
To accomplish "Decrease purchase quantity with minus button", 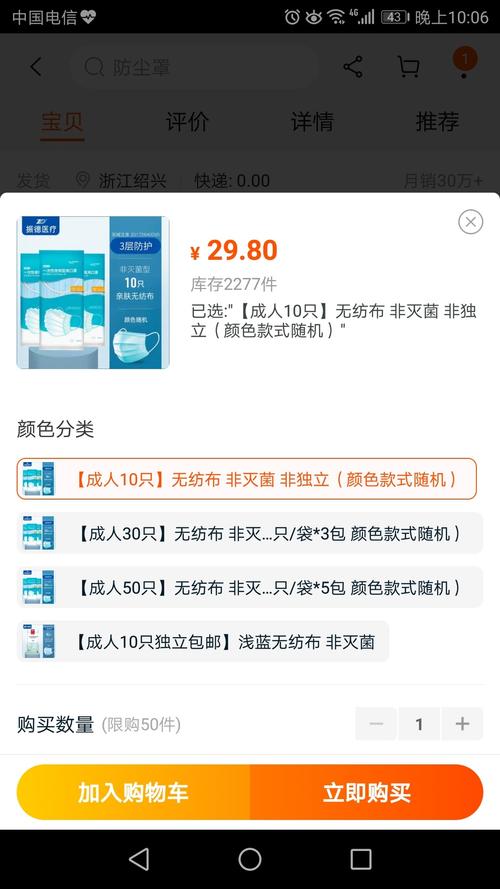I will pos(376,723).
